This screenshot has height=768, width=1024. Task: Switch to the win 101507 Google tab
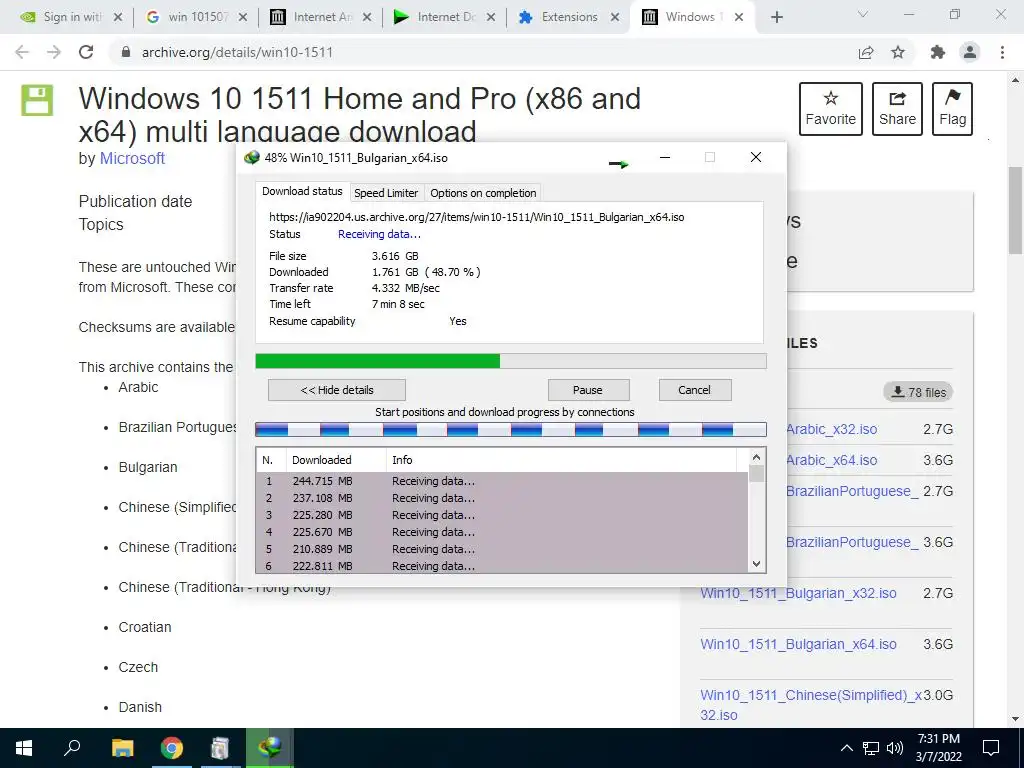coord(197,17)
